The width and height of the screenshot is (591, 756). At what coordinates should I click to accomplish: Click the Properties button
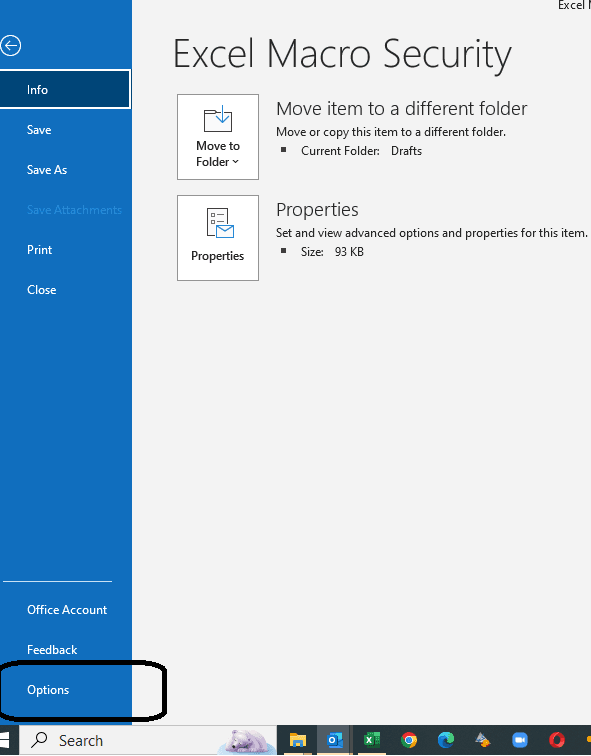pos(218,238)
